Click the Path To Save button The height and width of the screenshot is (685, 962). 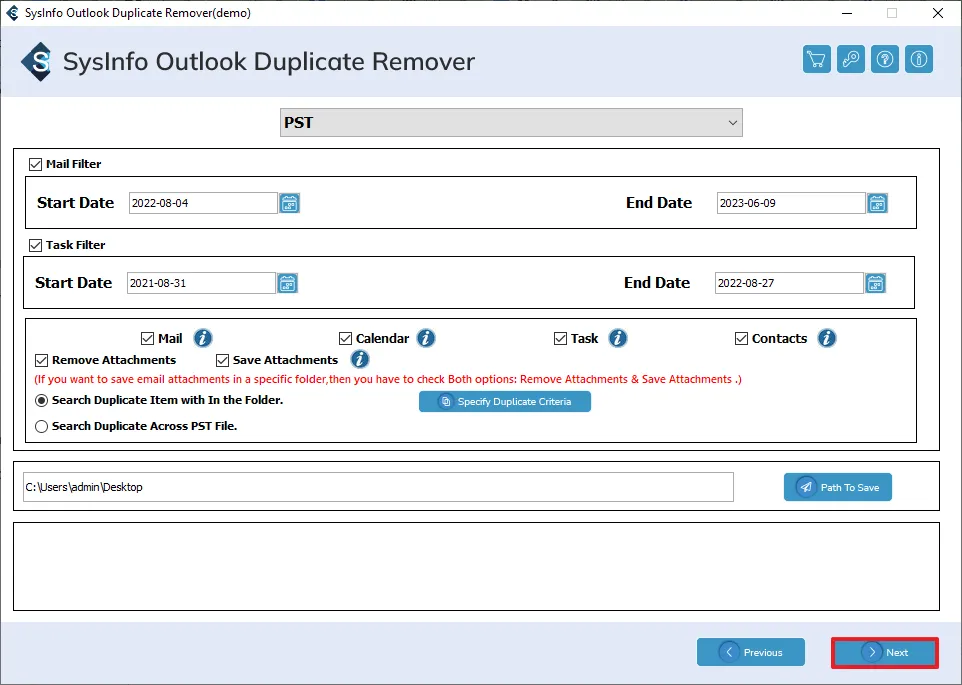pyautogui.click(x=837, y=487)
